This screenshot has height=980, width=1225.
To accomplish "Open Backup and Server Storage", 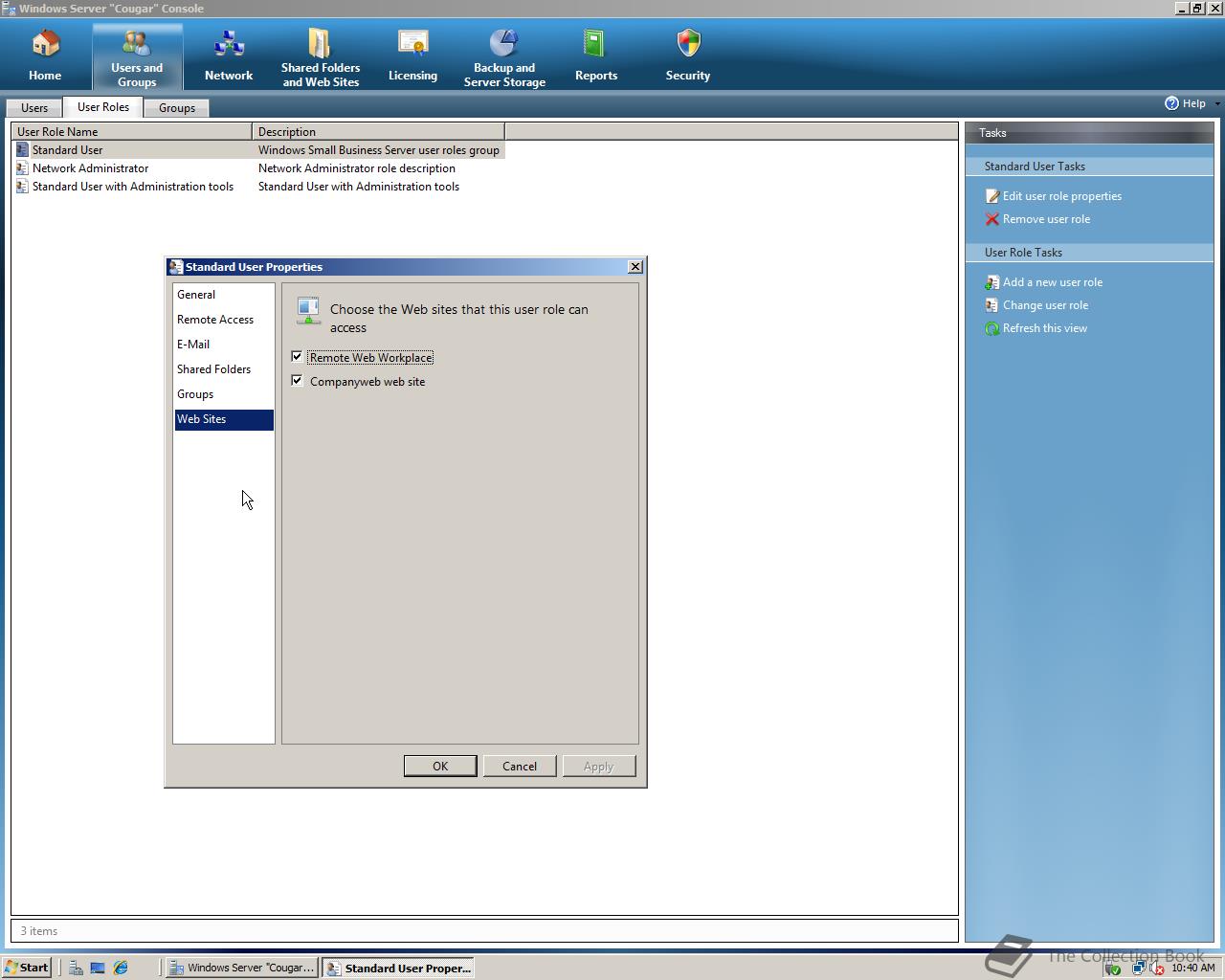I will click(x=504, y=56).
